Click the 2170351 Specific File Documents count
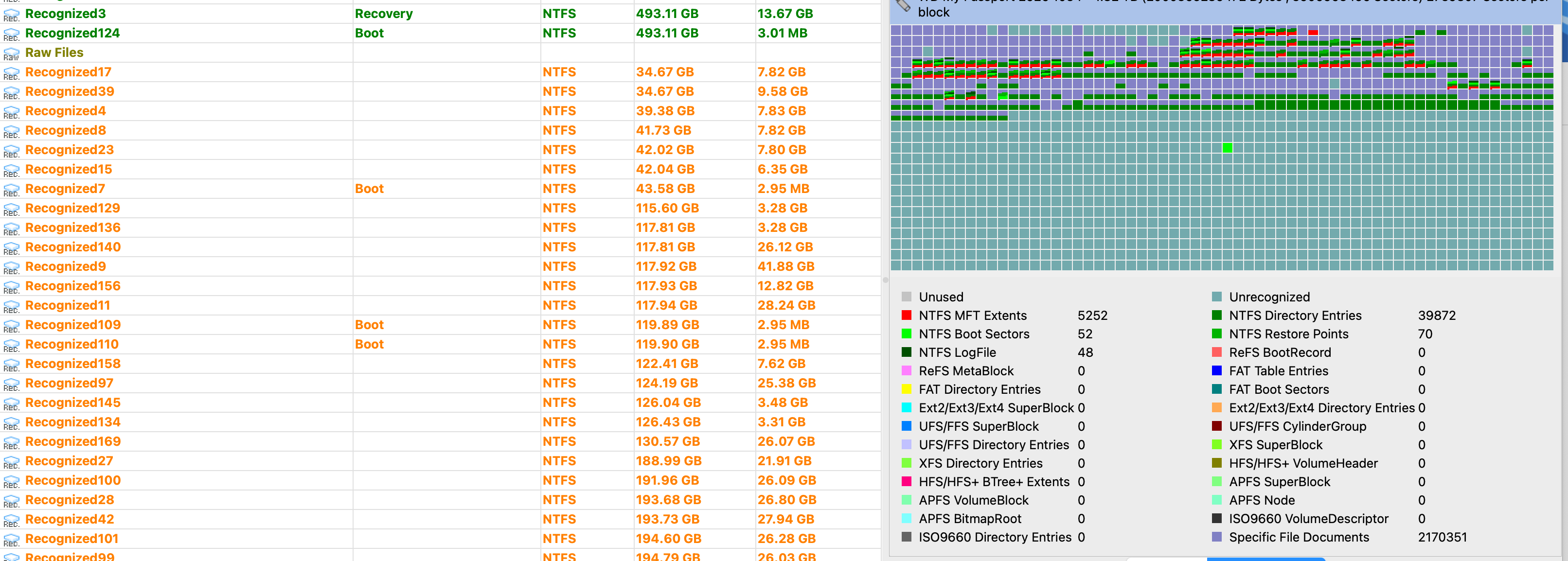Image resolution: width=1568 pixels, height=561 pixels. [1442, 537]
